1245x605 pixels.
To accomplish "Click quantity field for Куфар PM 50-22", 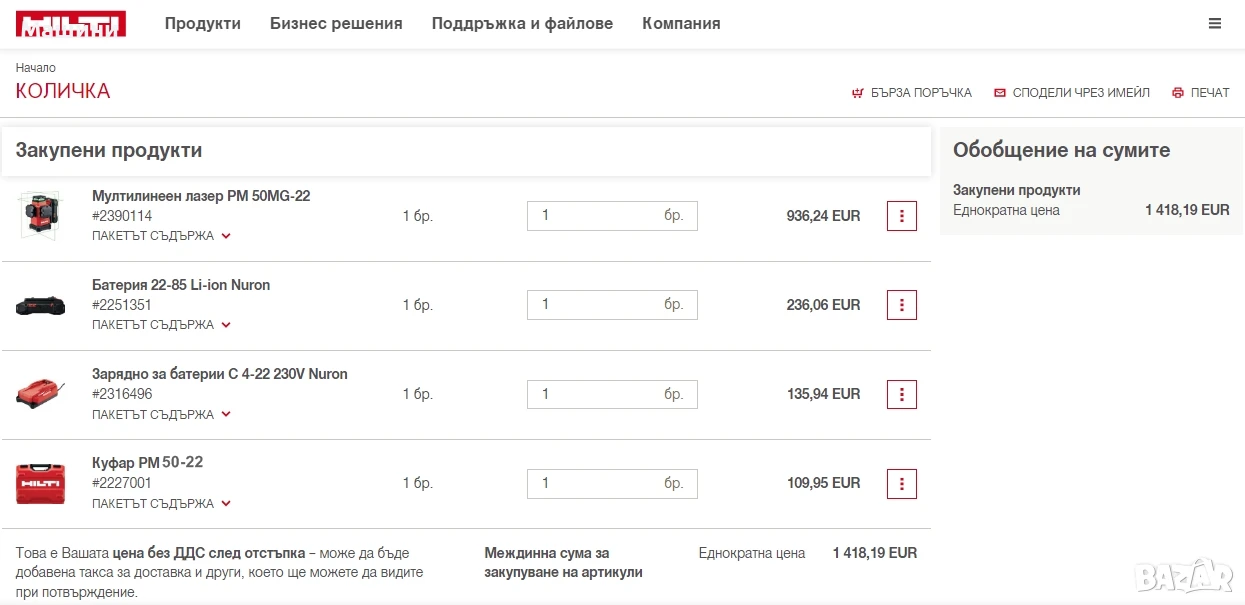I will [x=612, y=484].
